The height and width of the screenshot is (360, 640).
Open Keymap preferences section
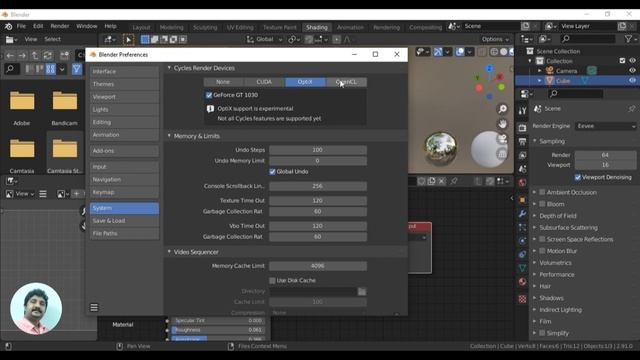point(124,192)
